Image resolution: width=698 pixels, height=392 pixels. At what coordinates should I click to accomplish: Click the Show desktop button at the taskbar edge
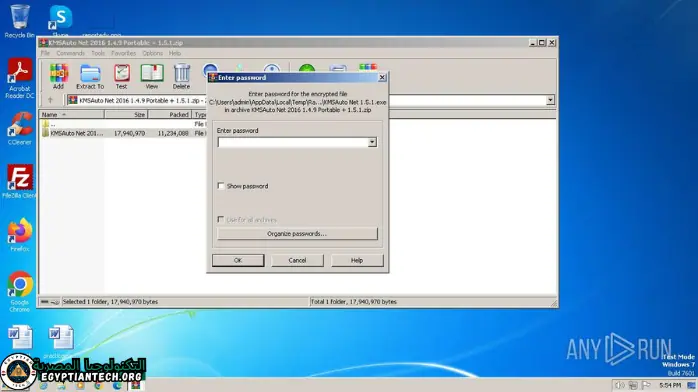pyautogui.click(x=692, y=385)
